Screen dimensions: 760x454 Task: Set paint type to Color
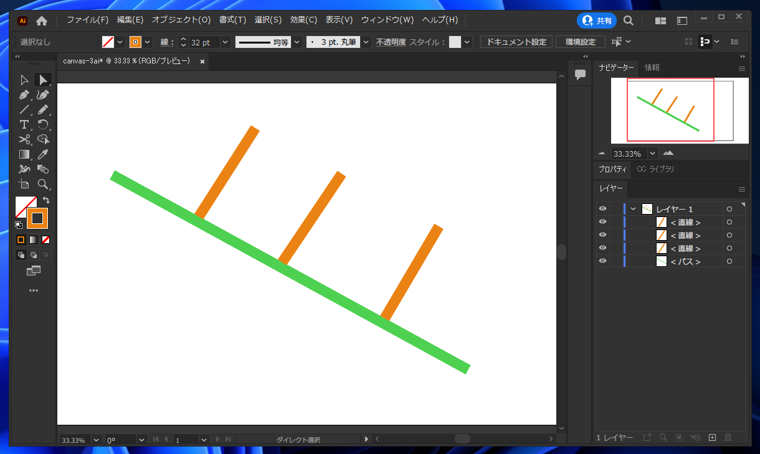[21, 240]
